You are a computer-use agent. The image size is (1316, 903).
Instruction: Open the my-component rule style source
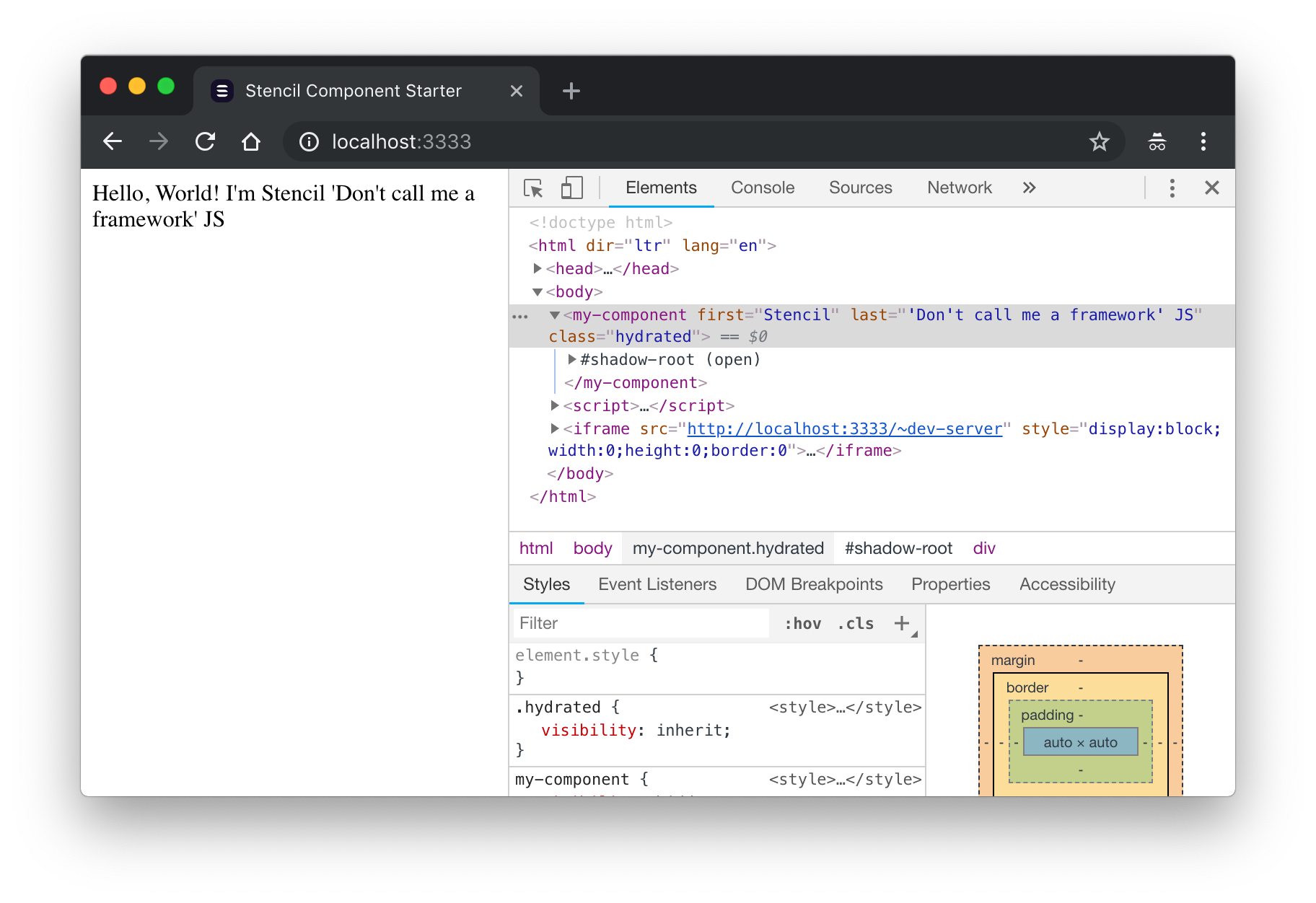pyautogui.click(x=845, y=779)
